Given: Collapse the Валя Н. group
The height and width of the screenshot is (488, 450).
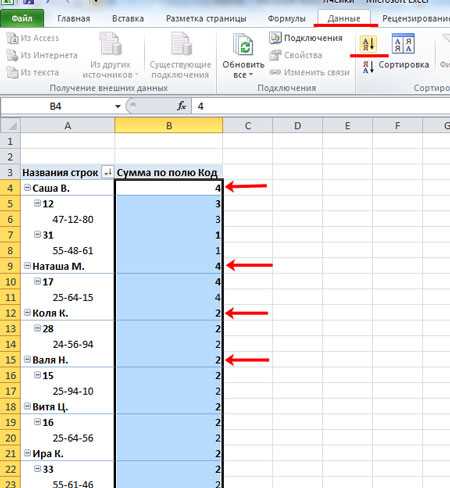Looking at the screenshot, I should point(27,359).
